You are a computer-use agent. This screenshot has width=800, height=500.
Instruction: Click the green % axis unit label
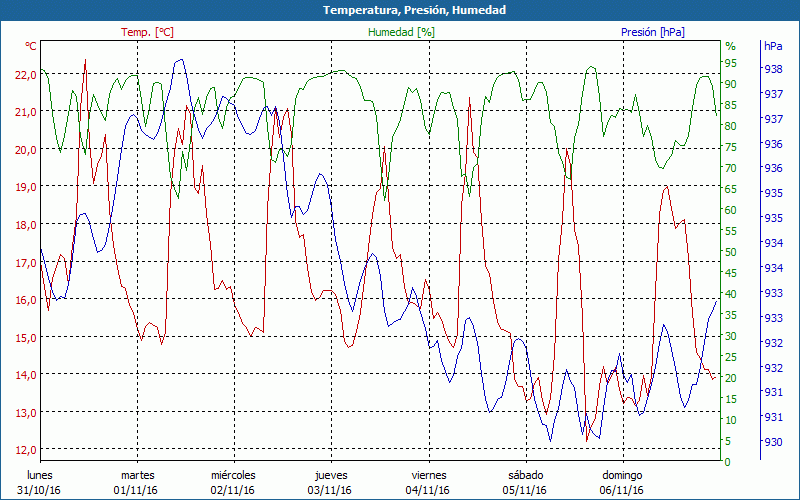[x=730, y=46]
